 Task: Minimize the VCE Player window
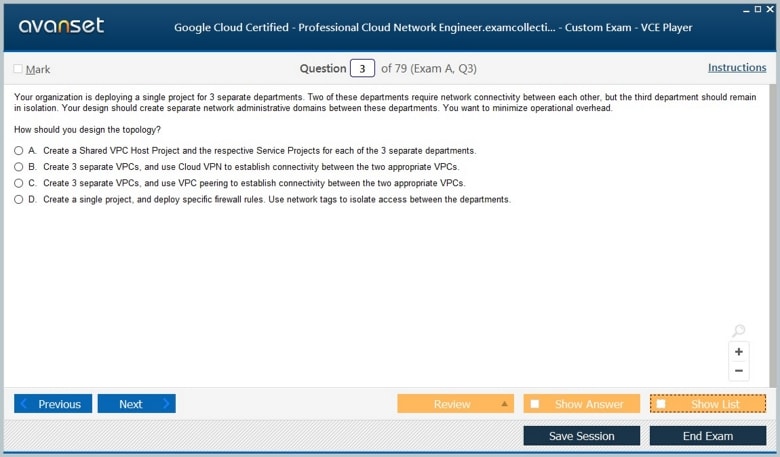click(x=746, y=10)
